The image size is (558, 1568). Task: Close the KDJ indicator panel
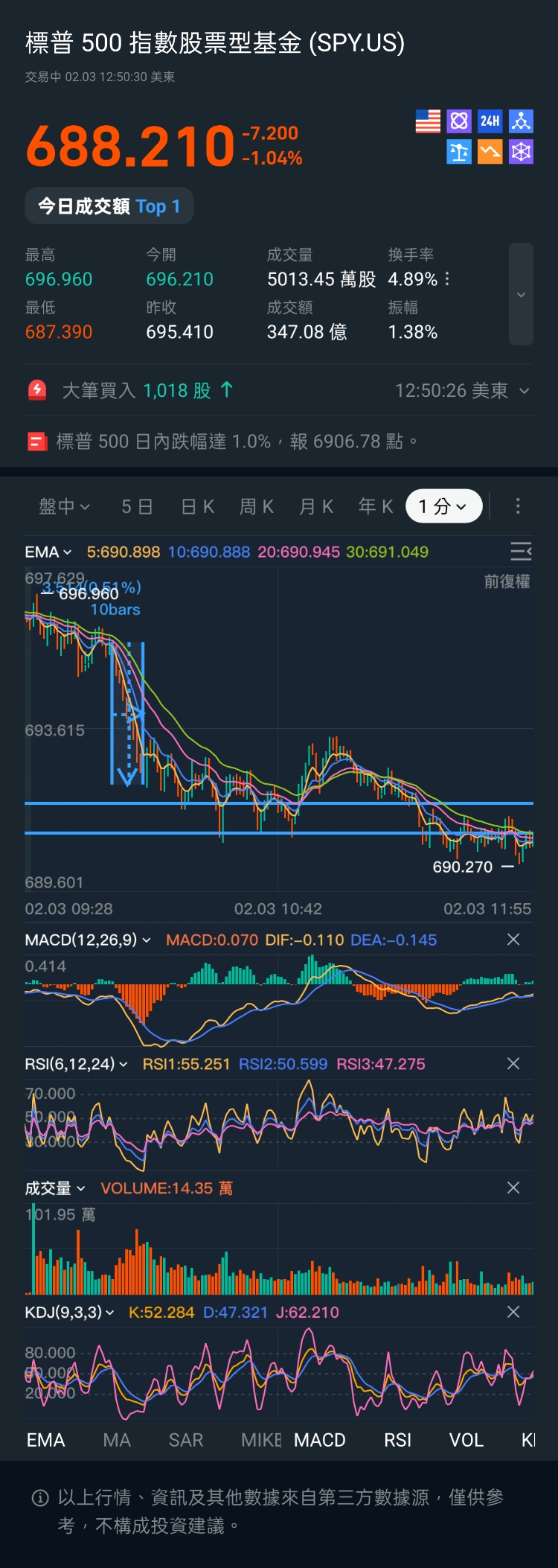(x=513, y=1312)
